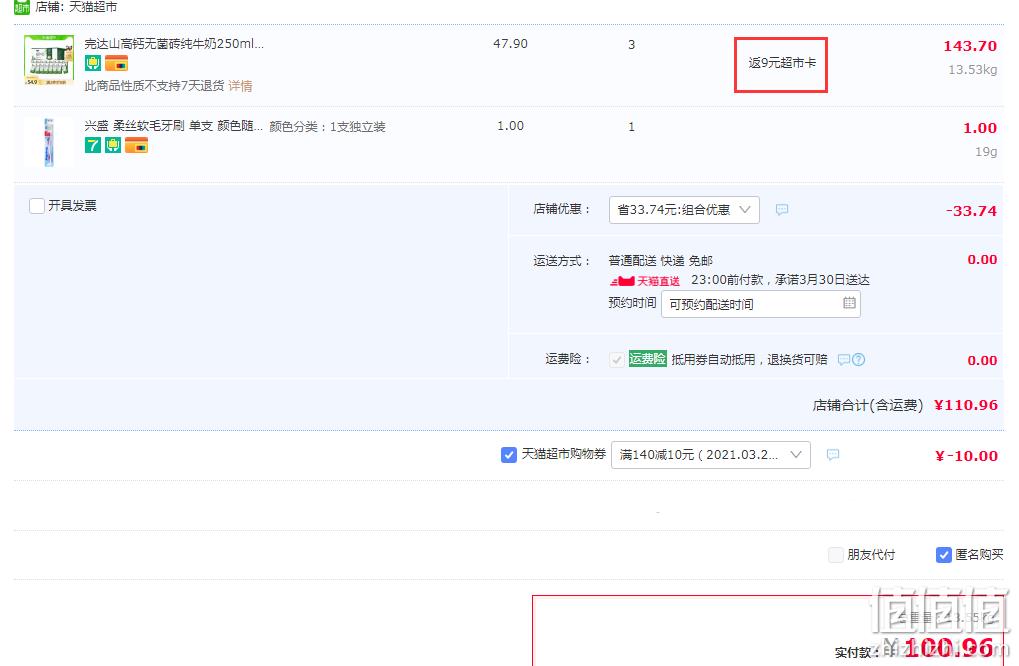
Task: Click the 店铺: 天猫超市 store name
Action: (76, 7)
